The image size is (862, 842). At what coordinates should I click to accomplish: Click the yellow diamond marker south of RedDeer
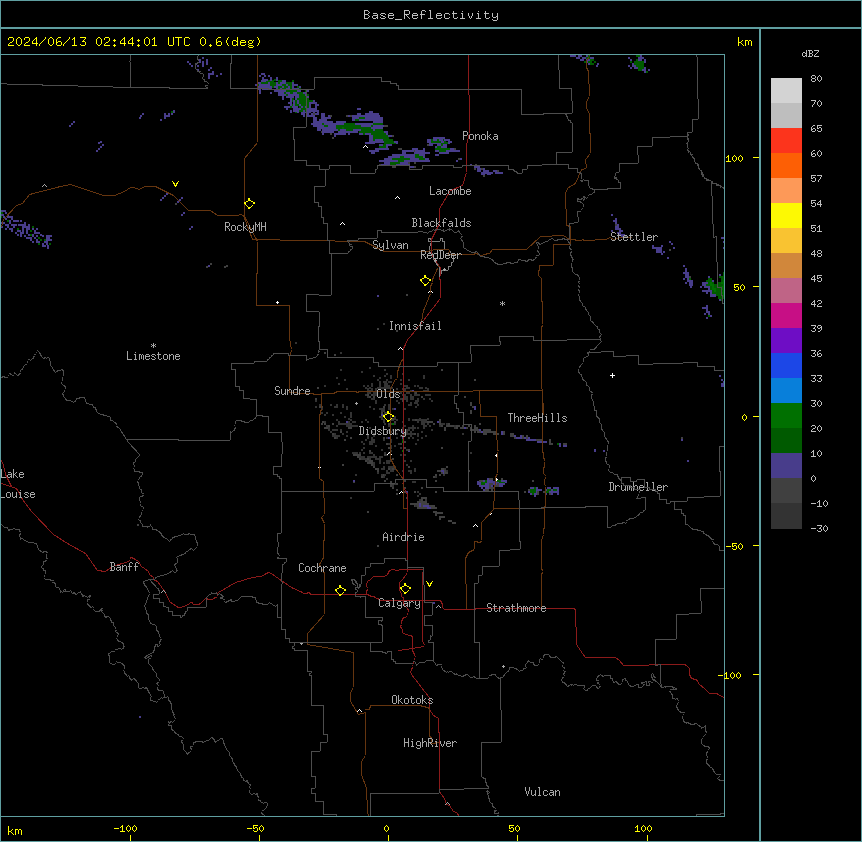(426, 281)
